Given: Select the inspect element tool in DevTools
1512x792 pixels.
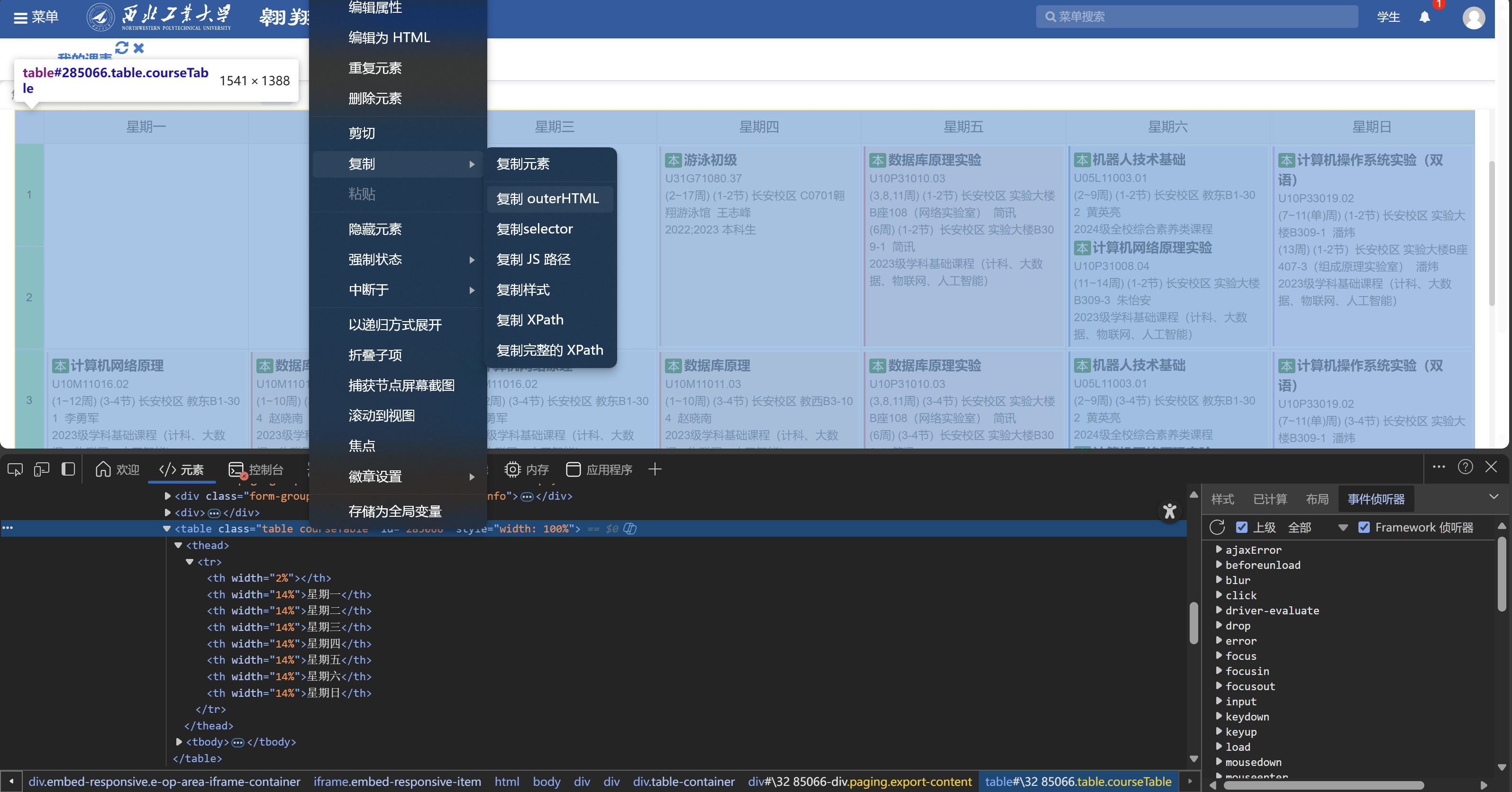Looking at the screenshot, I should 14,469.
